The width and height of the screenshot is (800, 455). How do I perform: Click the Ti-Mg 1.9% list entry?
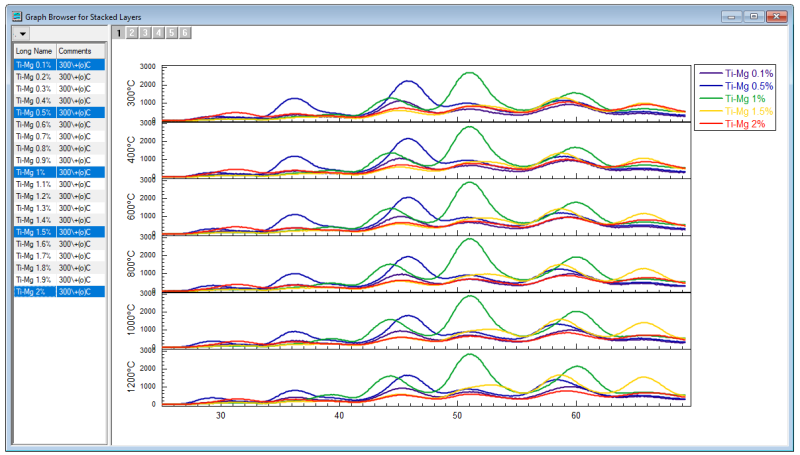[x=34, y=279]
